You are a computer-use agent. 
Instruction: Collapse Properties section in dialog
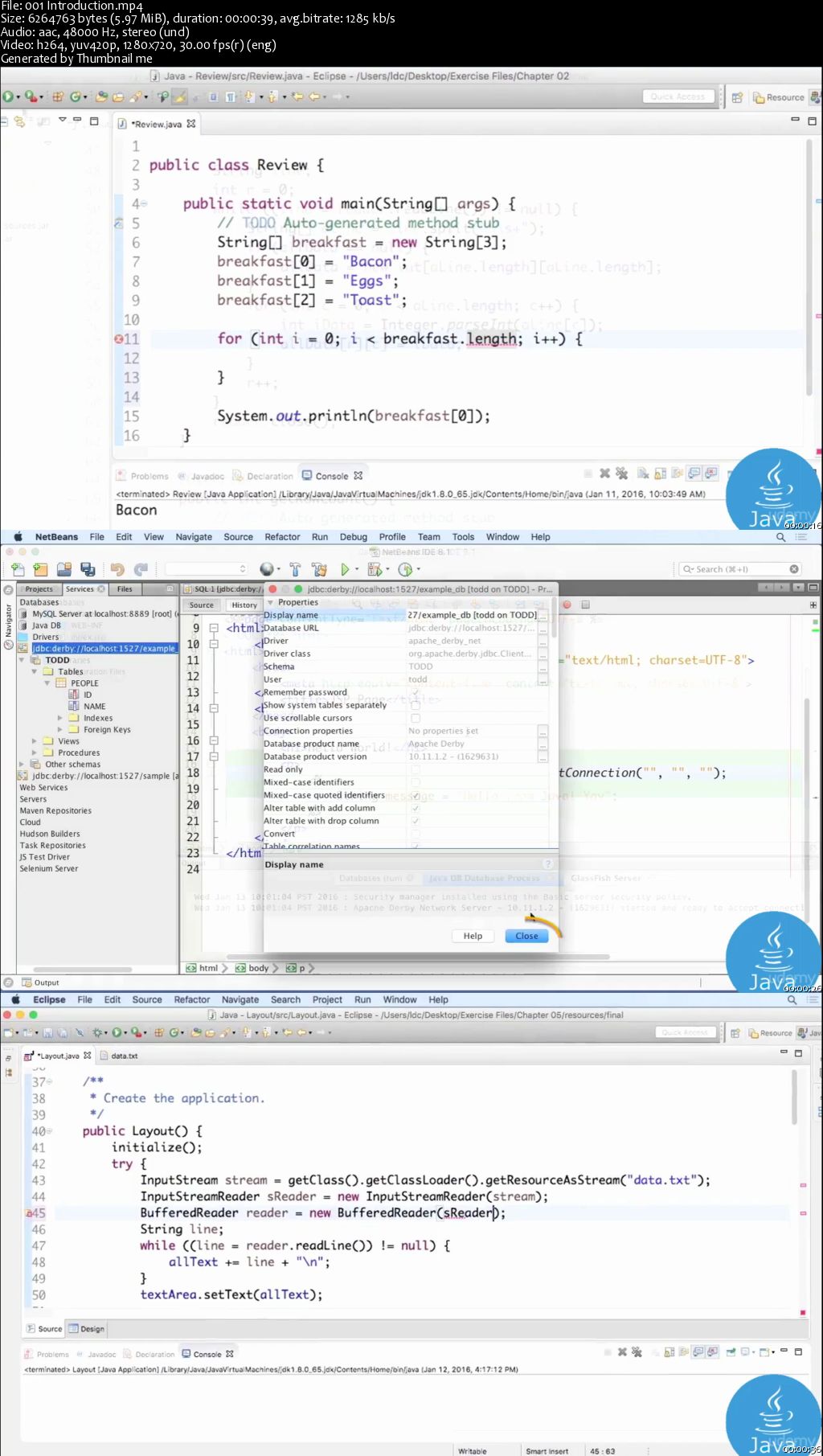[270, 602]
